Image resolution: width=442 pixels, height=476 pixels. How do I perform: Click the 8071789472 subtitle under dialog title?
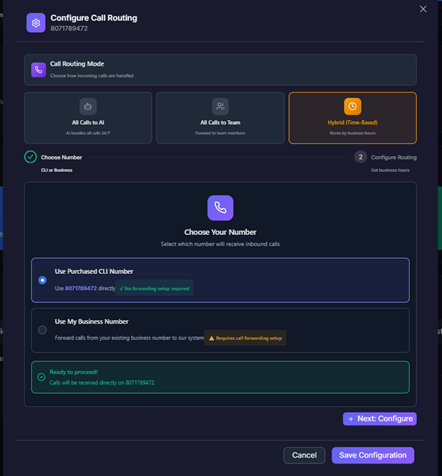(x=69, y=29)
